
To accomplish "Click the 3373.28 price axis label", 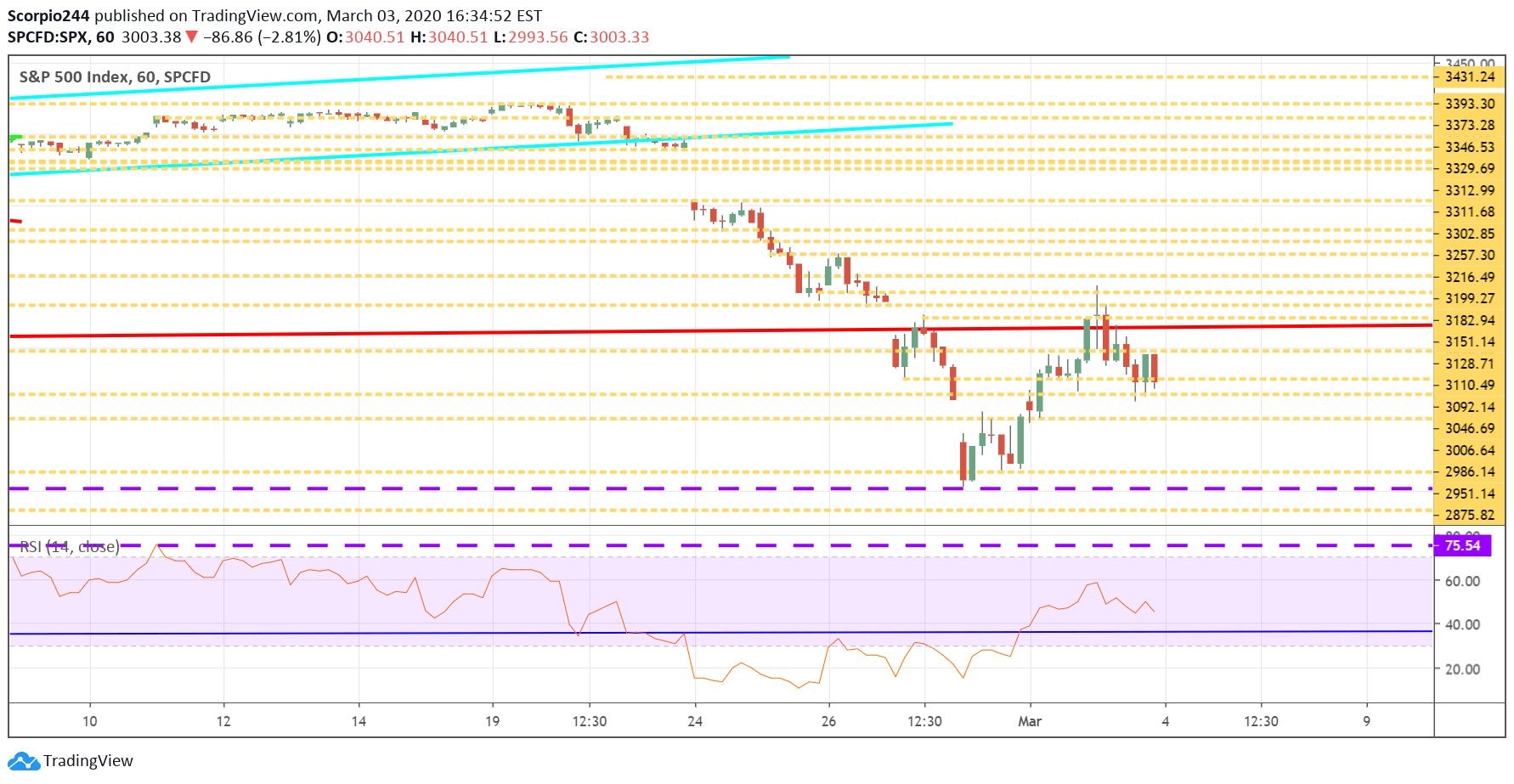I will click(1470, 125).
